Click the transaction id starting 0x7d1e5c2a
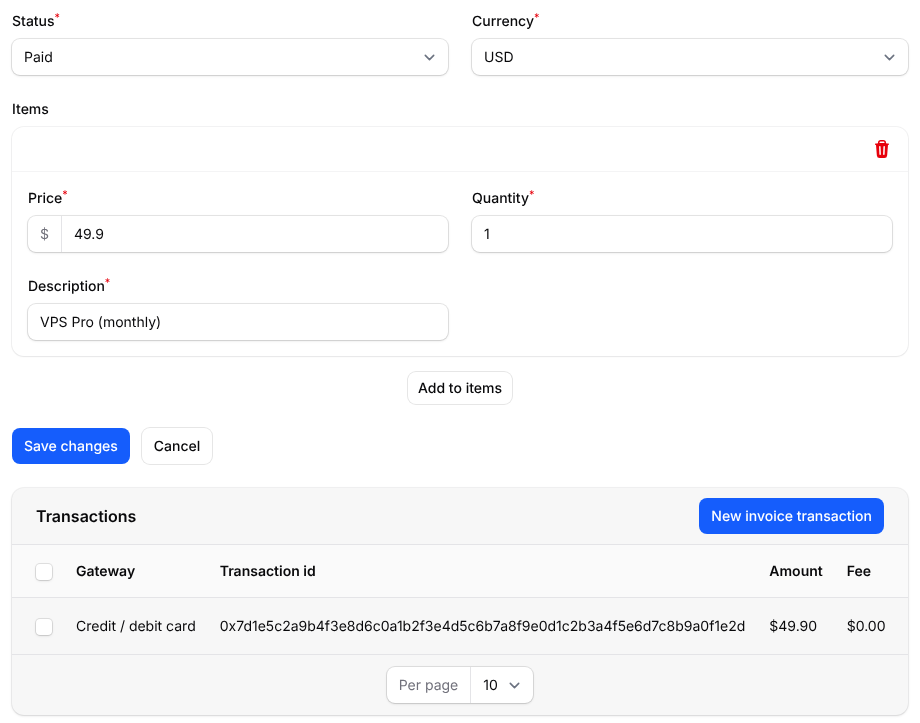Viewport: 920px width, 723px height. coord(482,626)
